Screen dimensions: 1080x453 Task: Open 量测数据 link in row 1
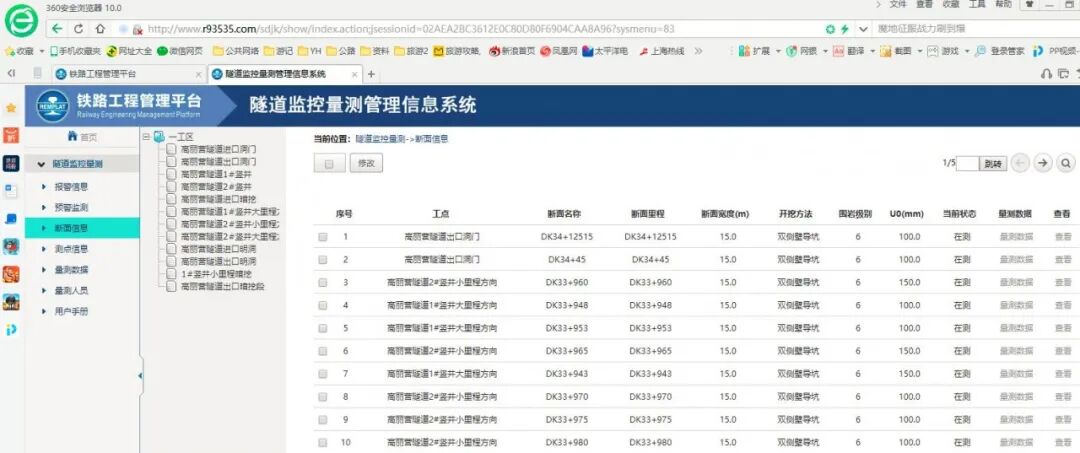(1015, 237)
